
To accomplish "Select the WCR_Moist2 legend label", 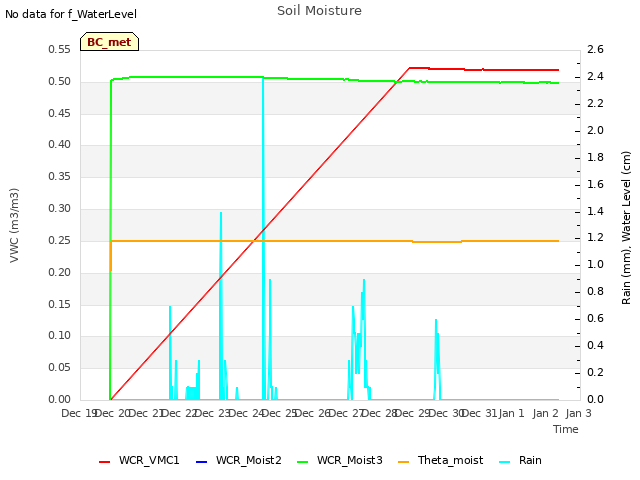I will pyautogui.click(x=249, y=460).
